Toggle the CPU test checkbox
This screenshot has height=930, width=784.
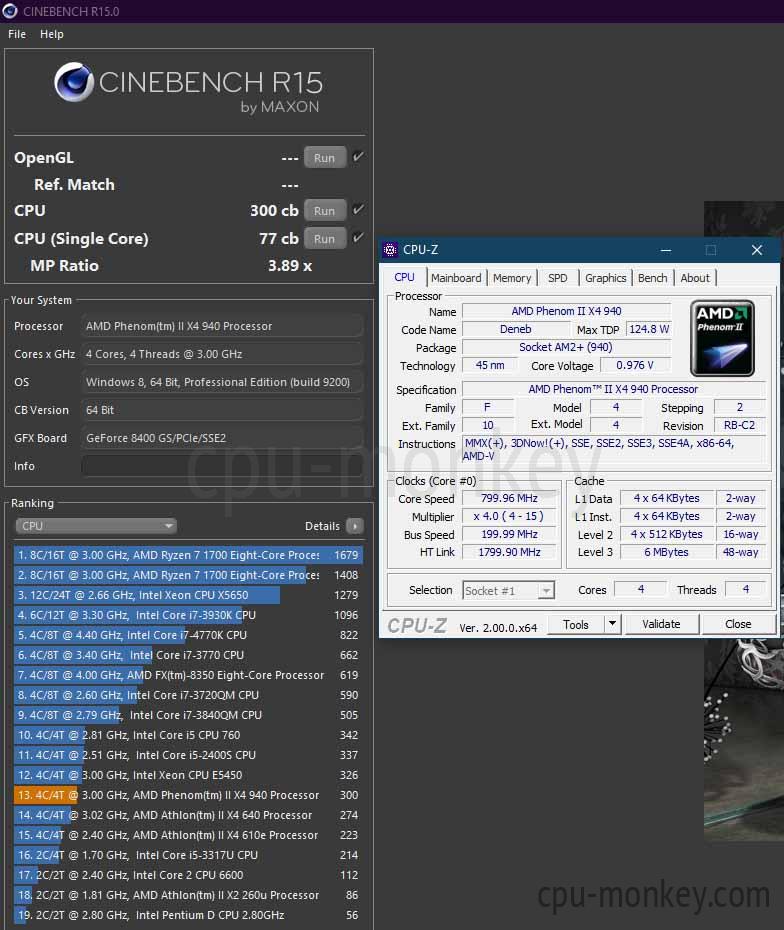tap(358, 210)
